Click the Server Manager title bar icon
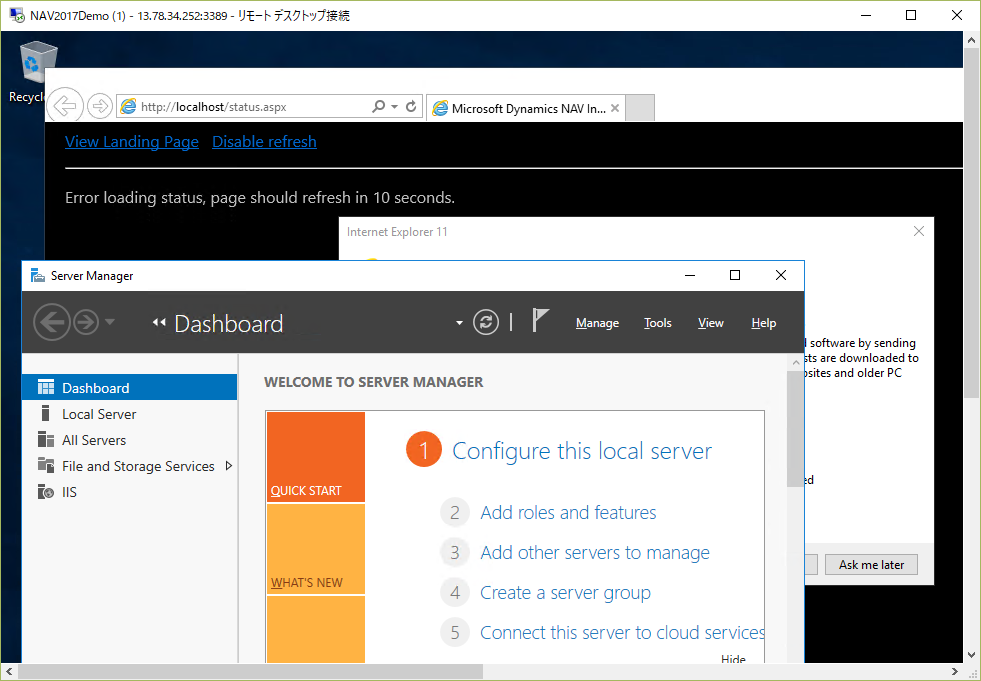Viewport: 981px width, 681px height. point(38,275)
